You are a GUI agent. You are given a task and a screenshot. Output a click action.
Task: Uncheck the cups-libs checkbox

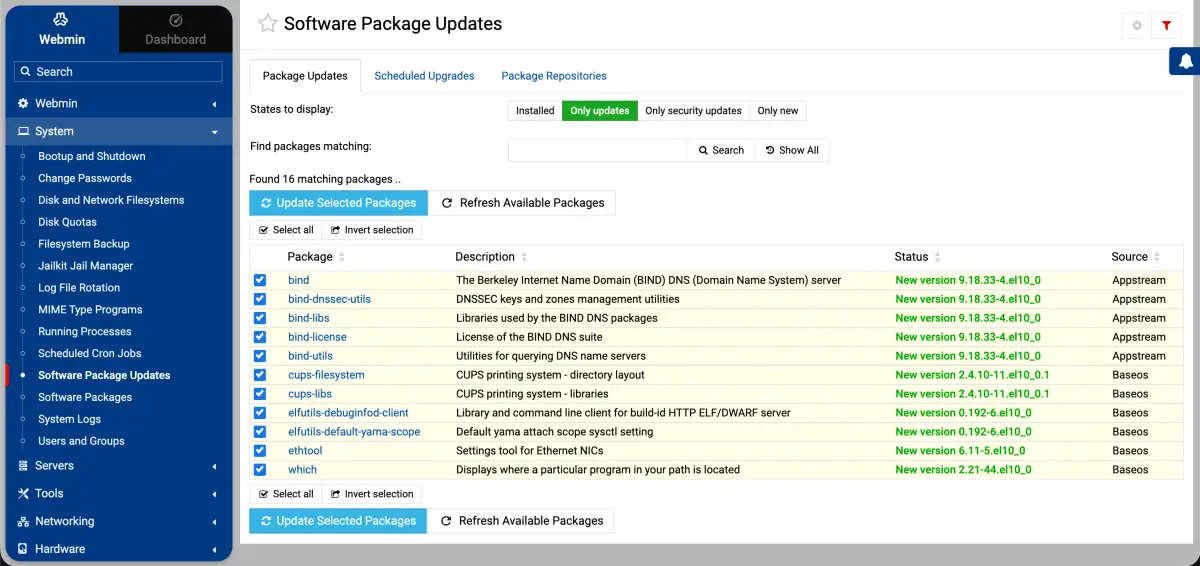(260, 394)
